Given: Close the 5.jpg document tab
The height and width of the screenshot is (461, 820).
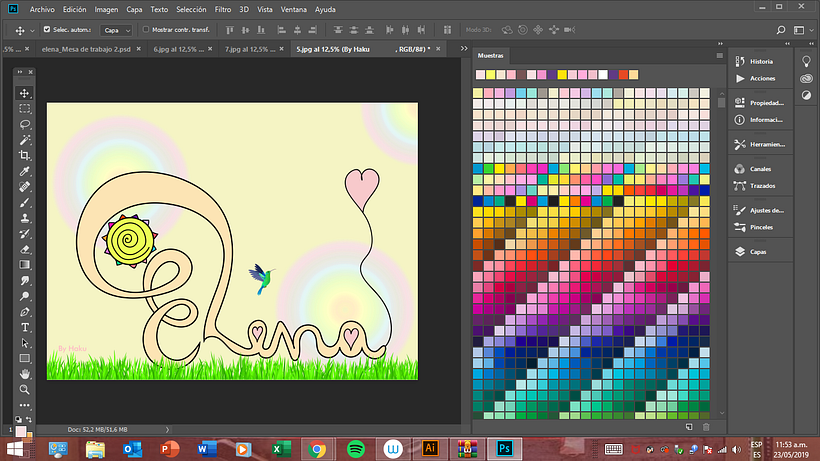Looking at the screenshot, I should 438,49.
